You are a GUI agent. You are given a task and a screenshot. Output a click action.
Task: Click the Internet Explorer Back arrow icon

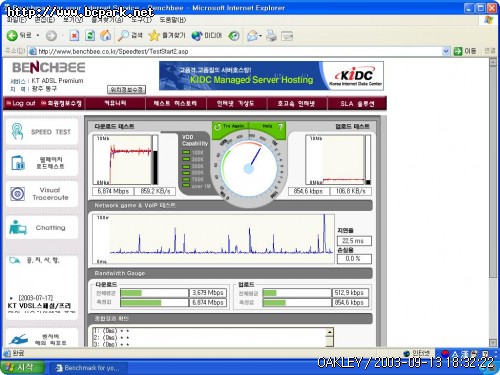(x=12, y=35)
